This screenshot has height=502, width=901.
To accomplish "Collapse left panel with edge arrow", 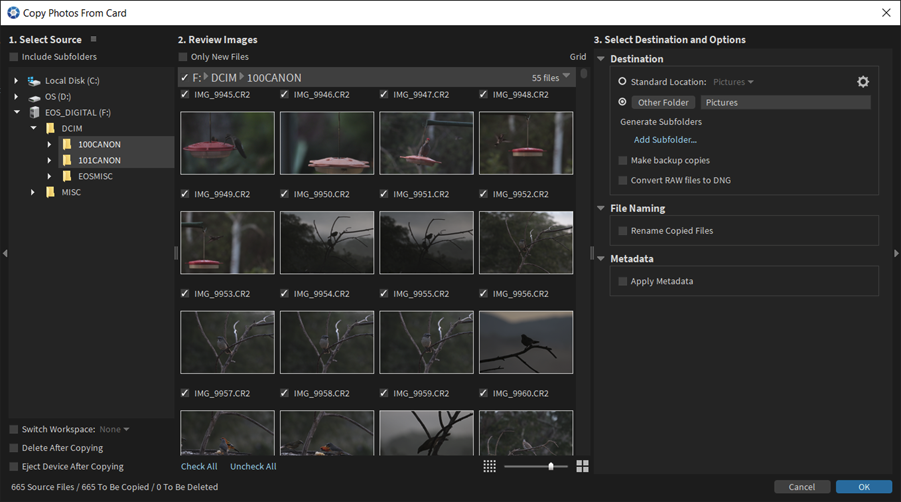I will click(5, 253).
